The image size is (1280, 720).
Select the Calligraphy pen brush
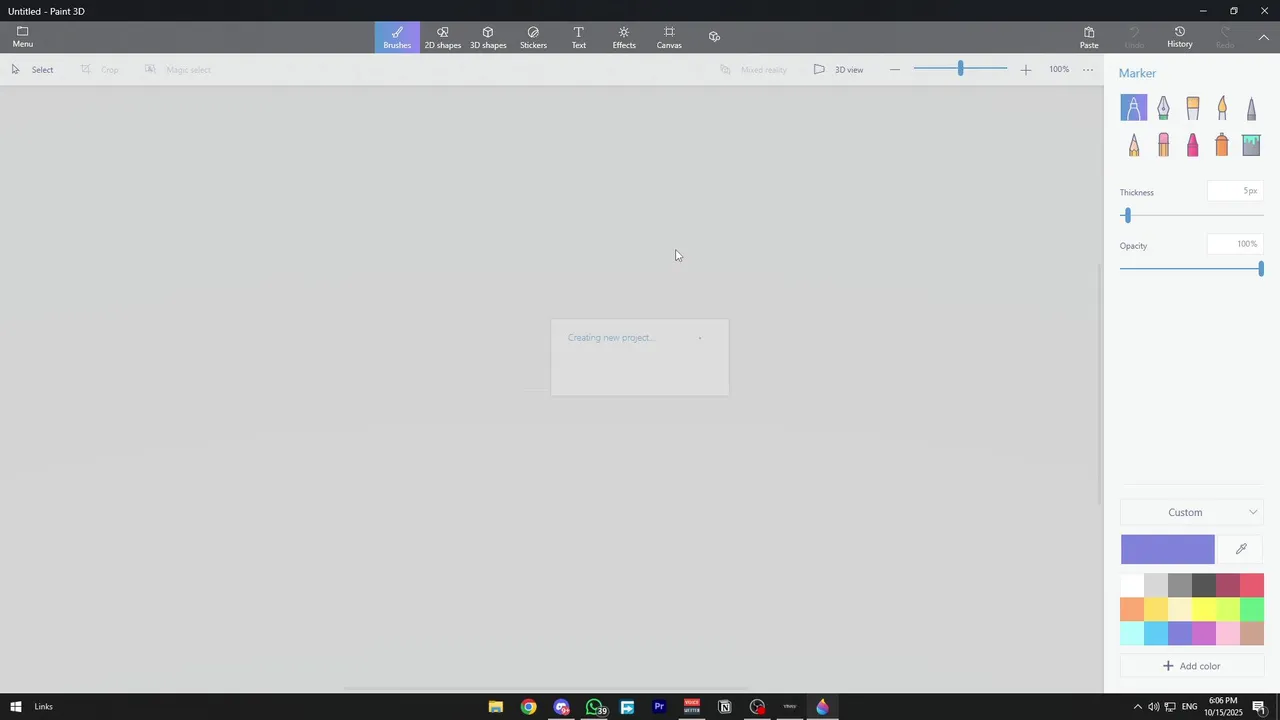click(x=1163, y=107)
